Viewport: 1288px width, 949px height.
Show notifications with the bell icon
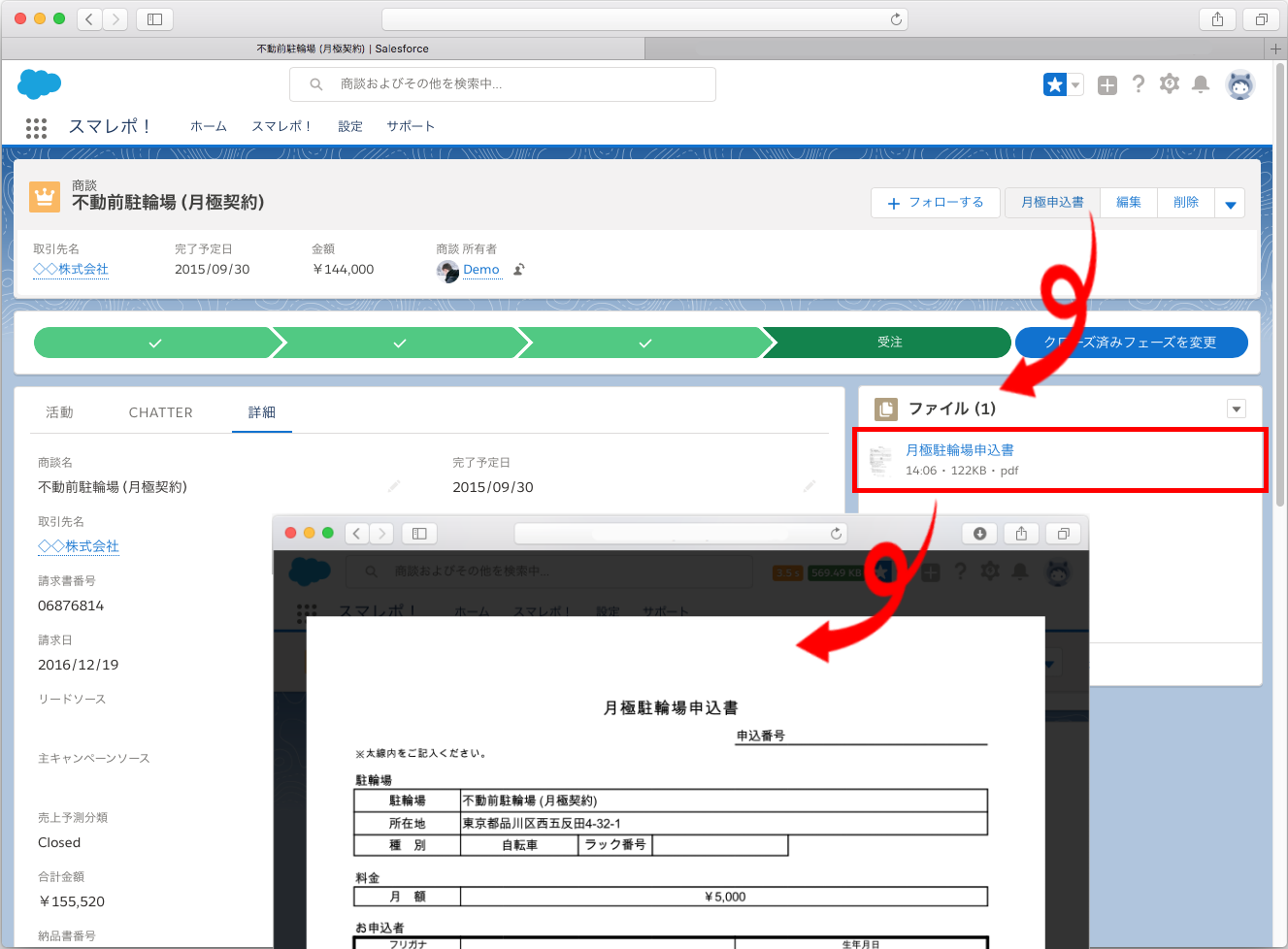(x=1201, y=84)
